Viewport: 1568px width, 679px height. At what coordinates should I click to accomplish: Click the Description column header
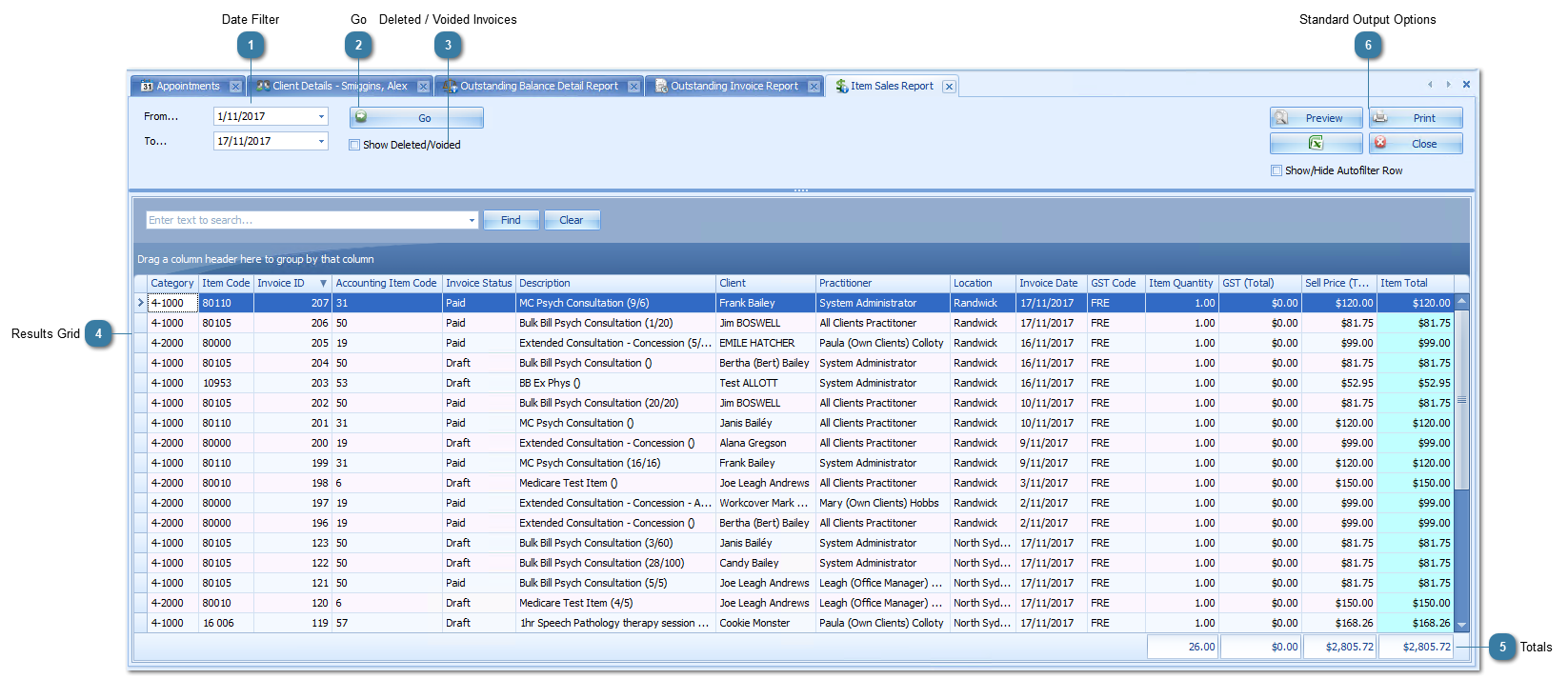tap(615, 283)
